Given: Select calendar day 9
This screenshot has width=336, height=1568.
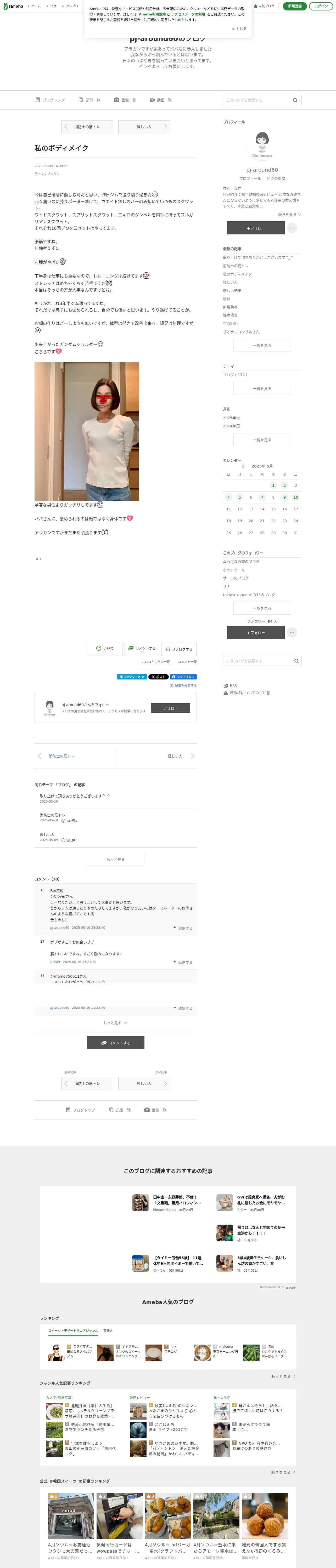Looking at the screenshot, I should click(x=284, y=497).
